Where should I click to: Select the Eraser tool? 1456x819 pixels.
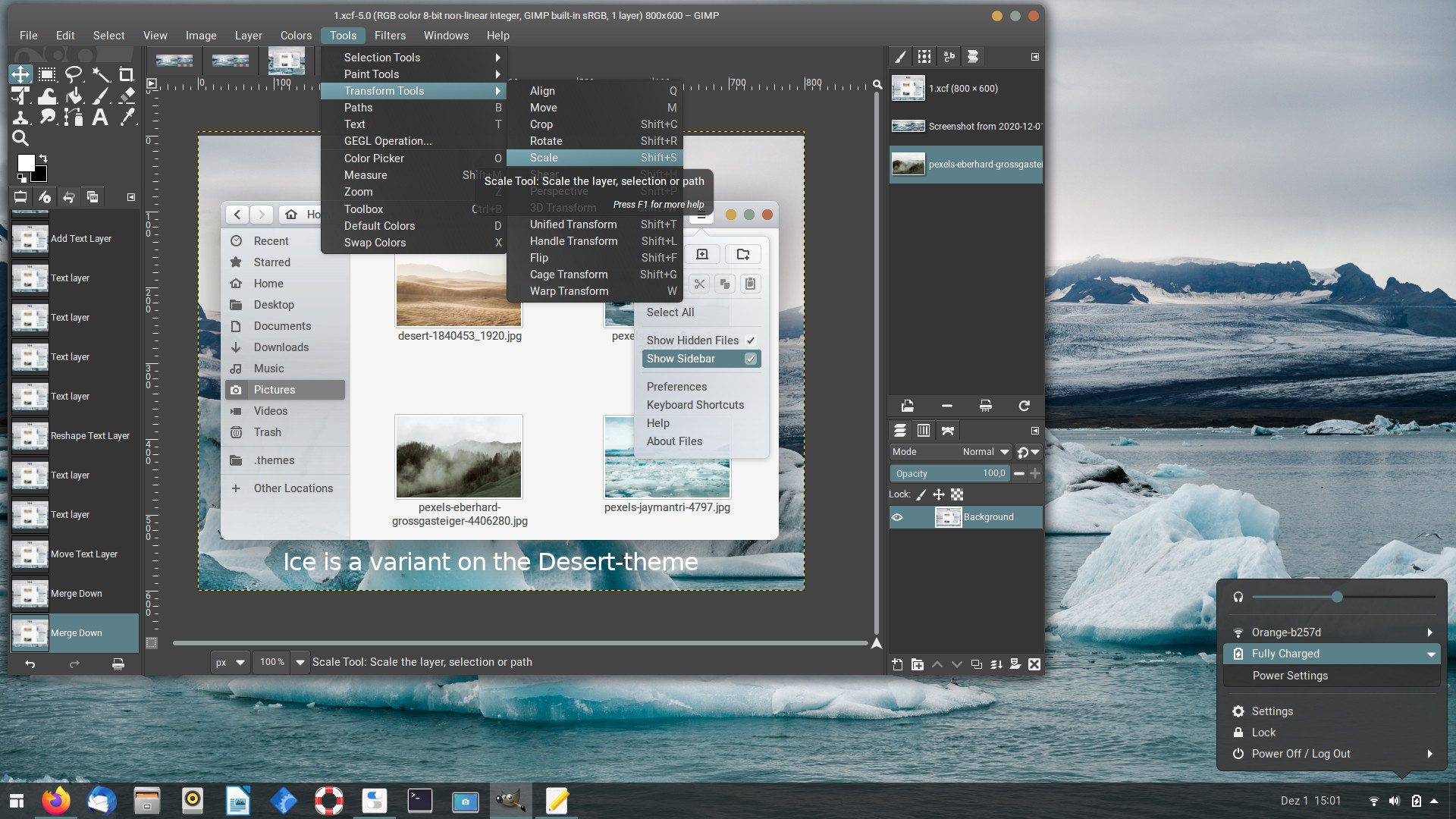[x=127, y=96]
